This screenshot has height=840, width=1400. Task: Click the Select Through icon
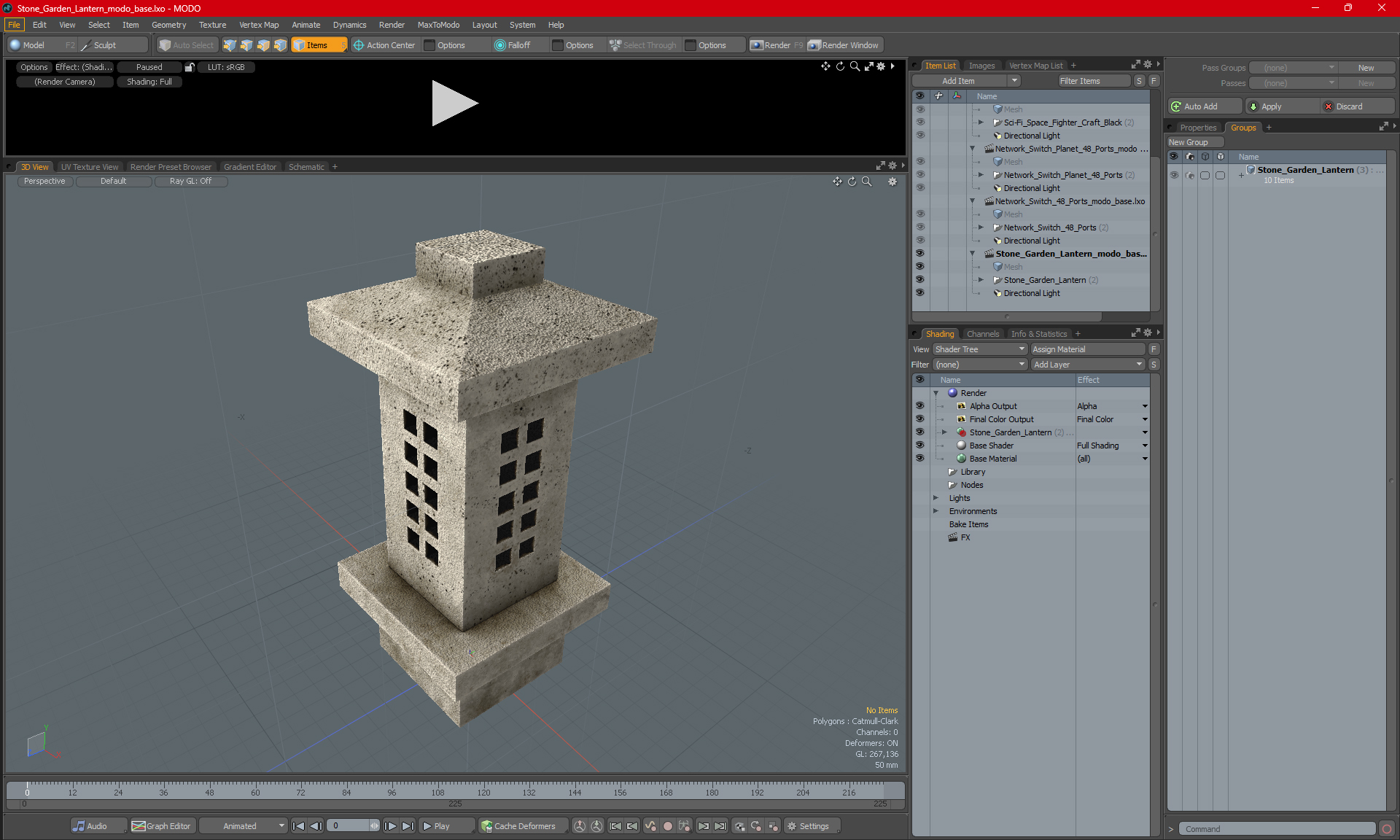point(615,45)
